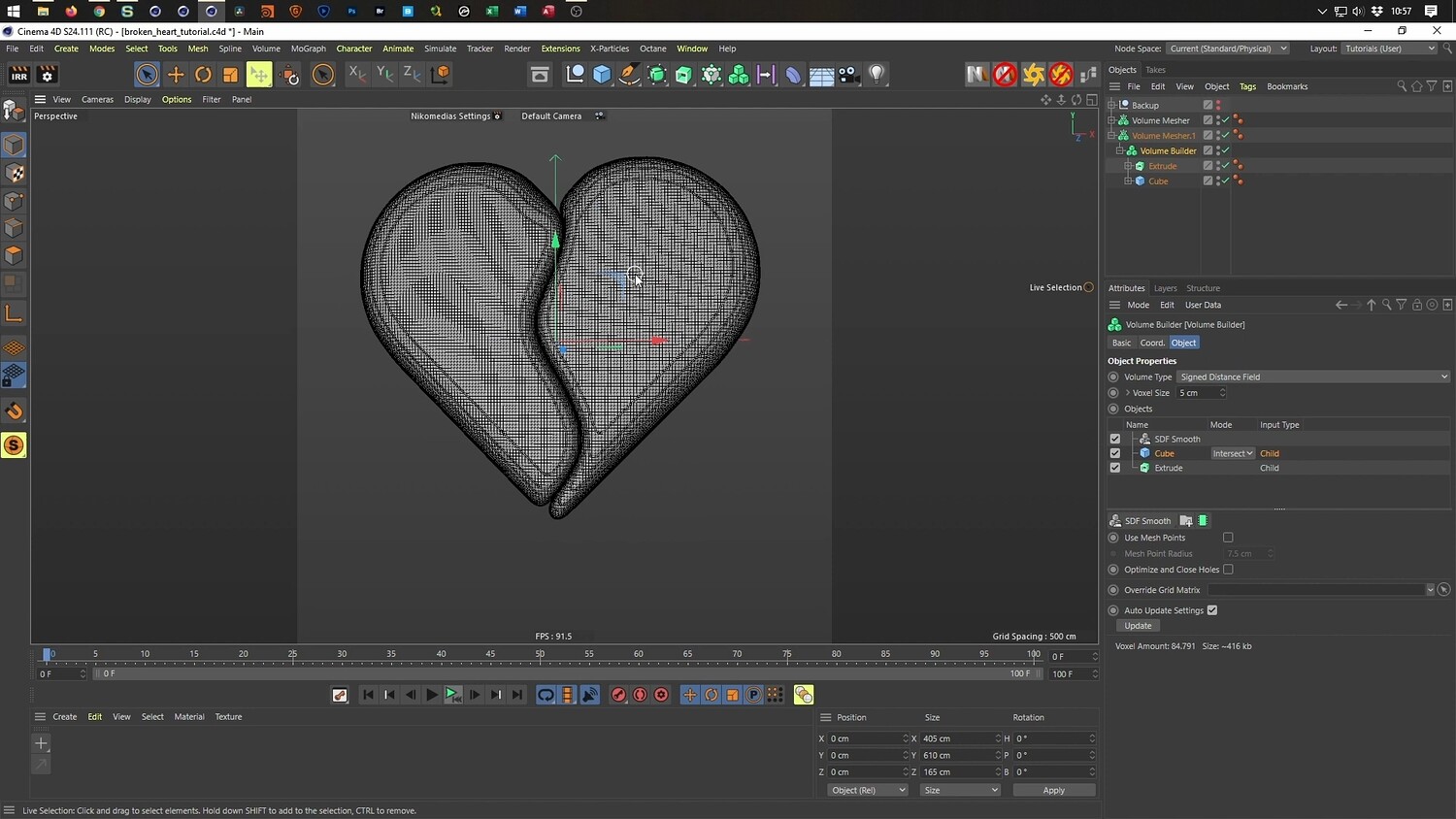Open the MoGraph menu
The width and height of the screenshot is (1456, 819).
[x=308, y=49]
